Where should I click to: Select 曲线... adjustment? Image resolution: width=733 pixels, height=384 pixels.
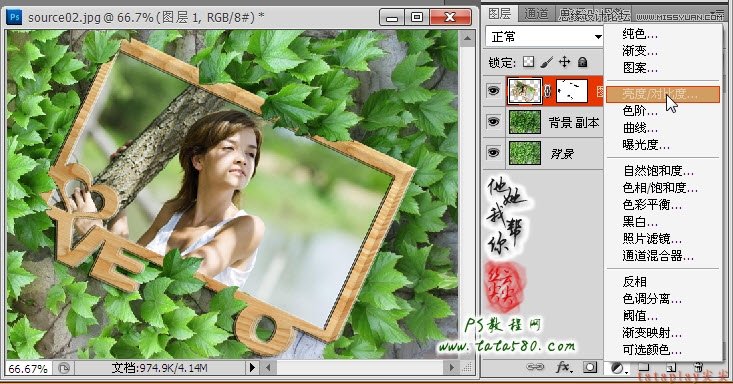click(x=640, y=128)
